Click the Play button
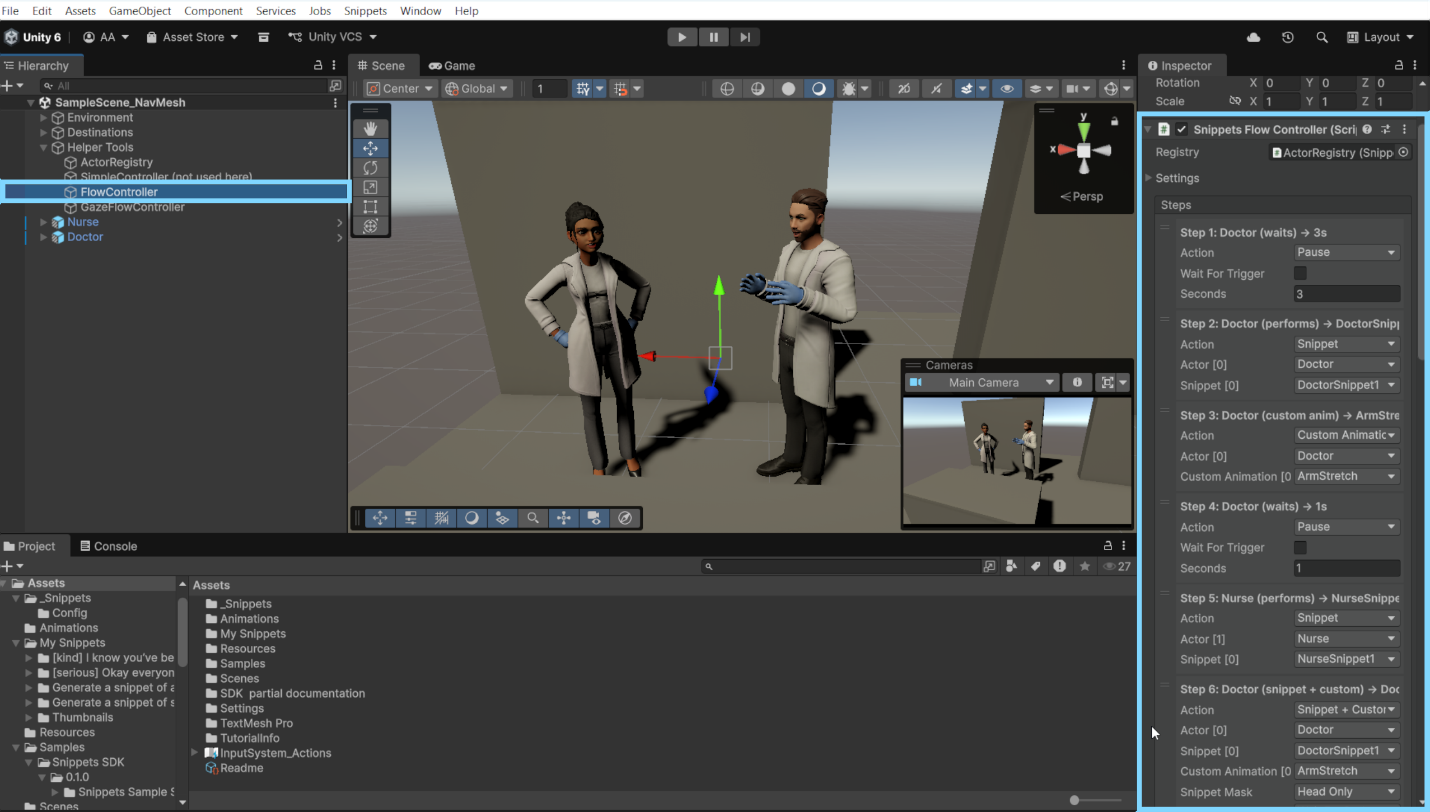 (x=681, y=37)
